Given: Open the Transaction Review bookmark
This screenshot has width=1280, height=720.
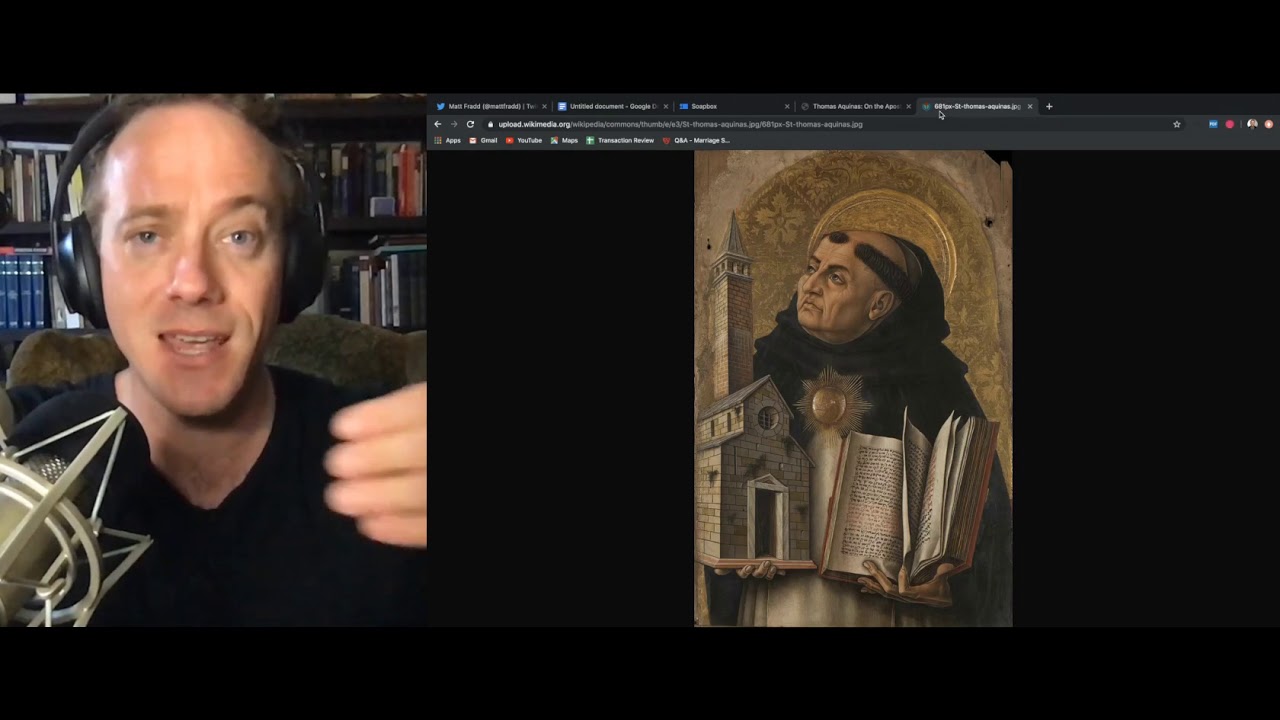Looking at the screenshot, I should click(x=620, y=140).
